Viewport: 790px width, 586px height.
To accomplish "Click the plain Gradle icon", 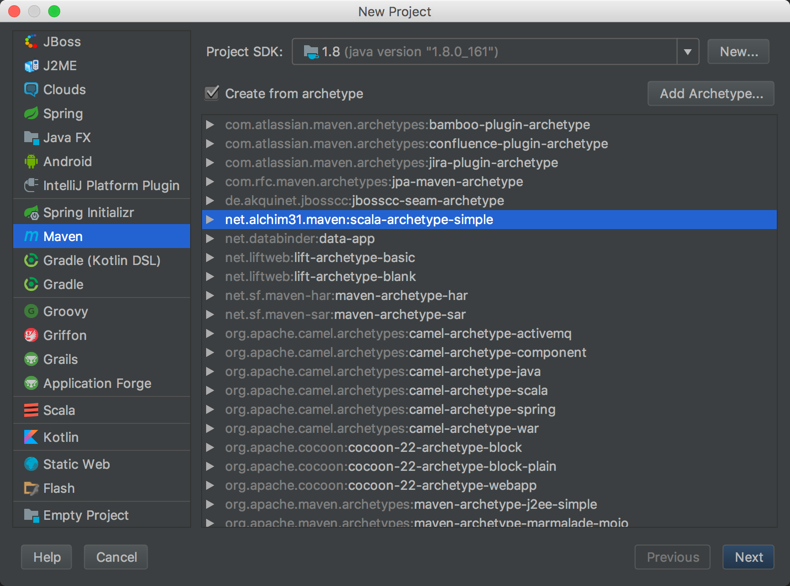I will [31, 284].
